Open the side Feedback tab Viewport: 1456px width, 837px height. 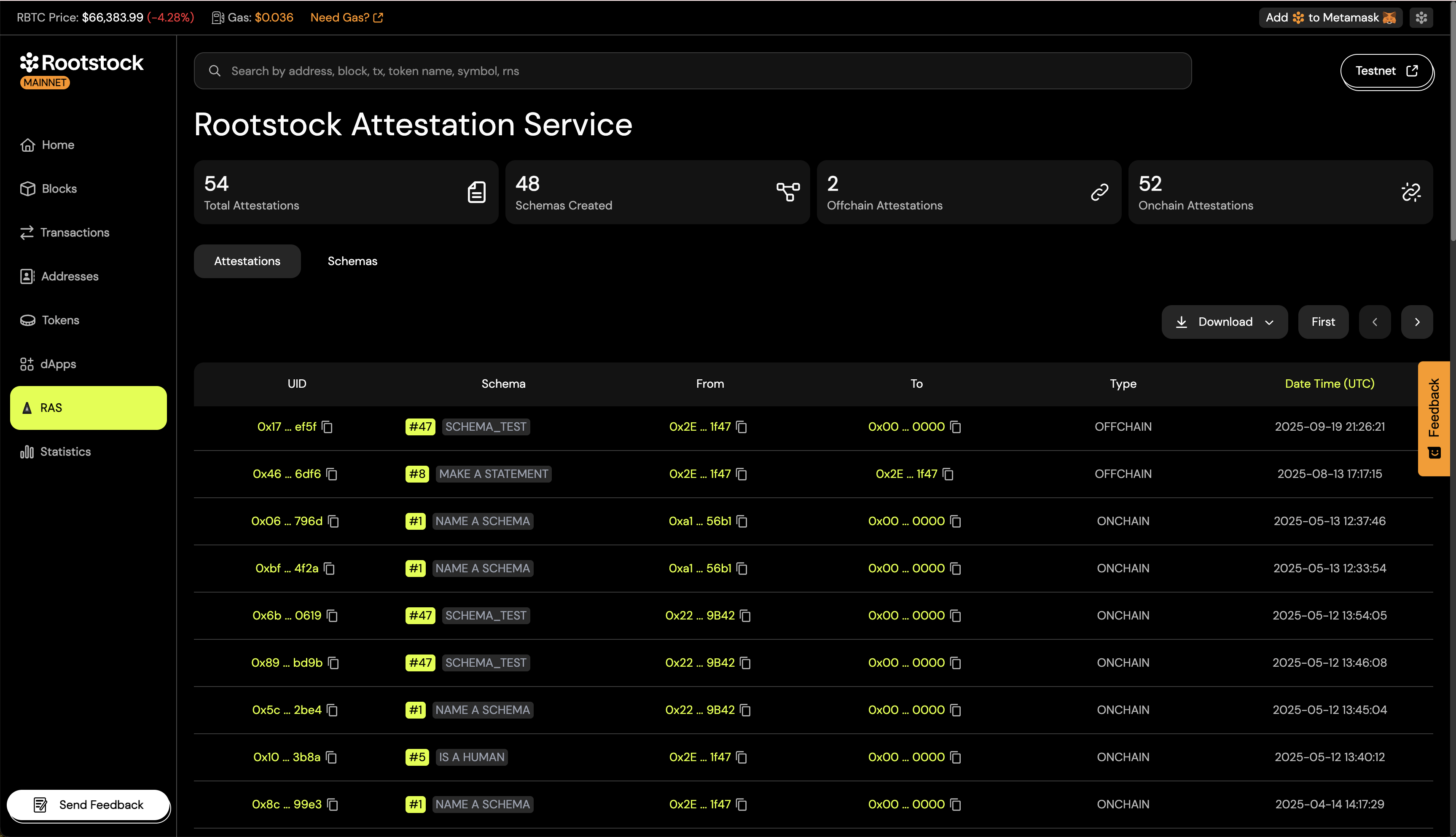tap(1434, 418)
